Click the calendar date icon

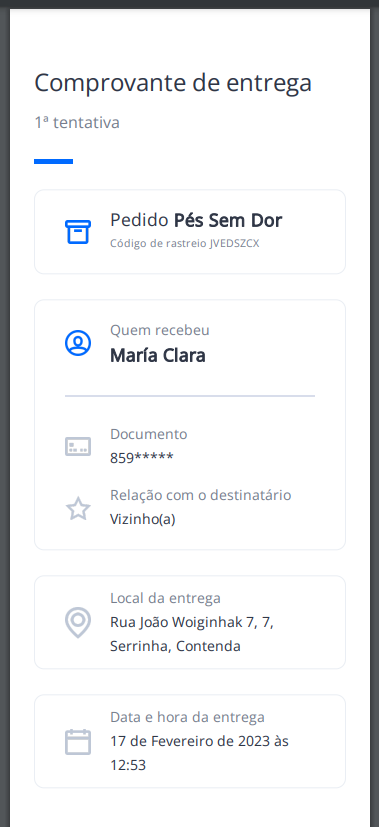coord(78,742)
